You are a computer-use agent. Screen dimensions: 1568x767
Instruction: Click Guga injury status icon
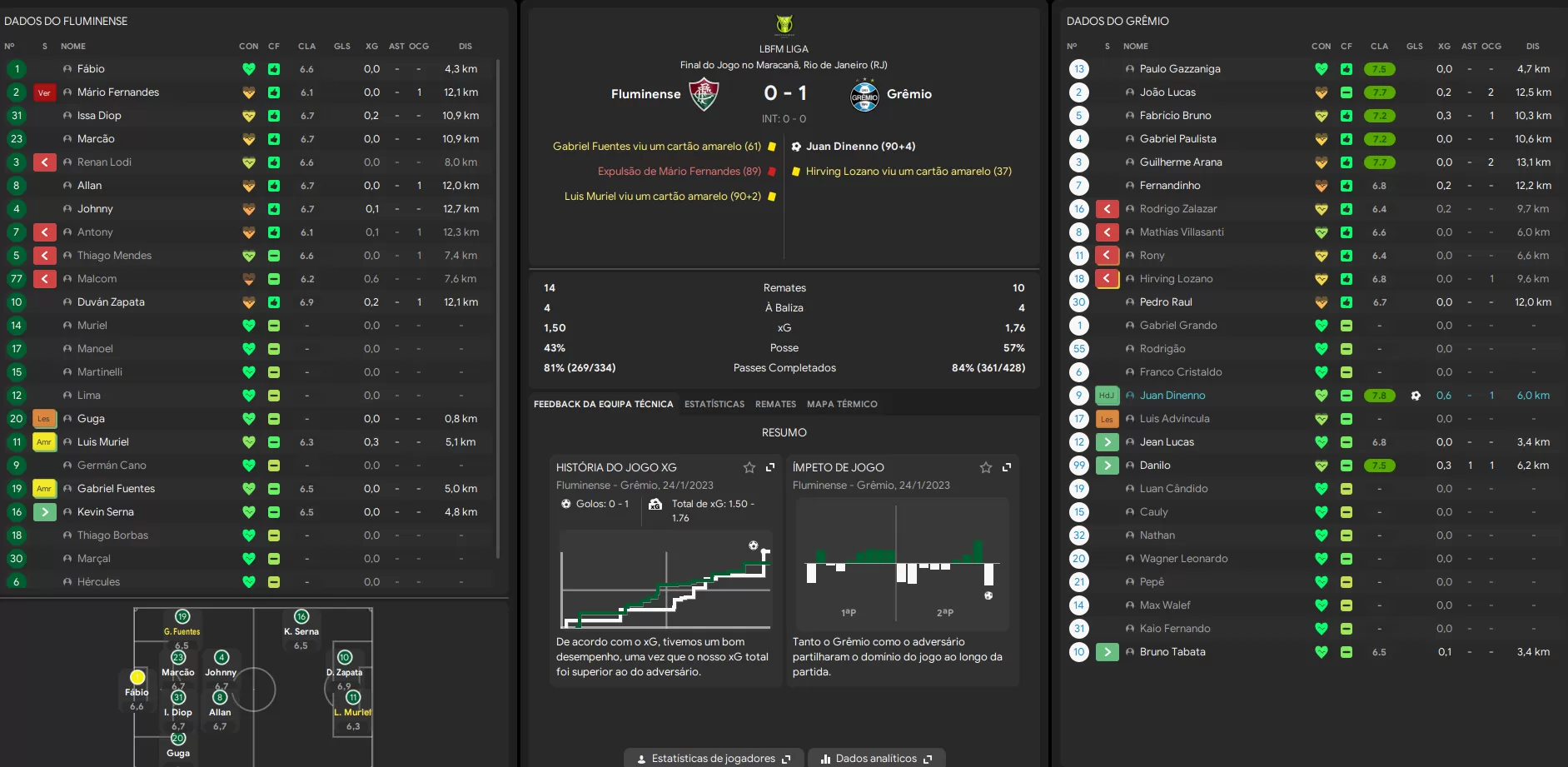pos(44,419)
